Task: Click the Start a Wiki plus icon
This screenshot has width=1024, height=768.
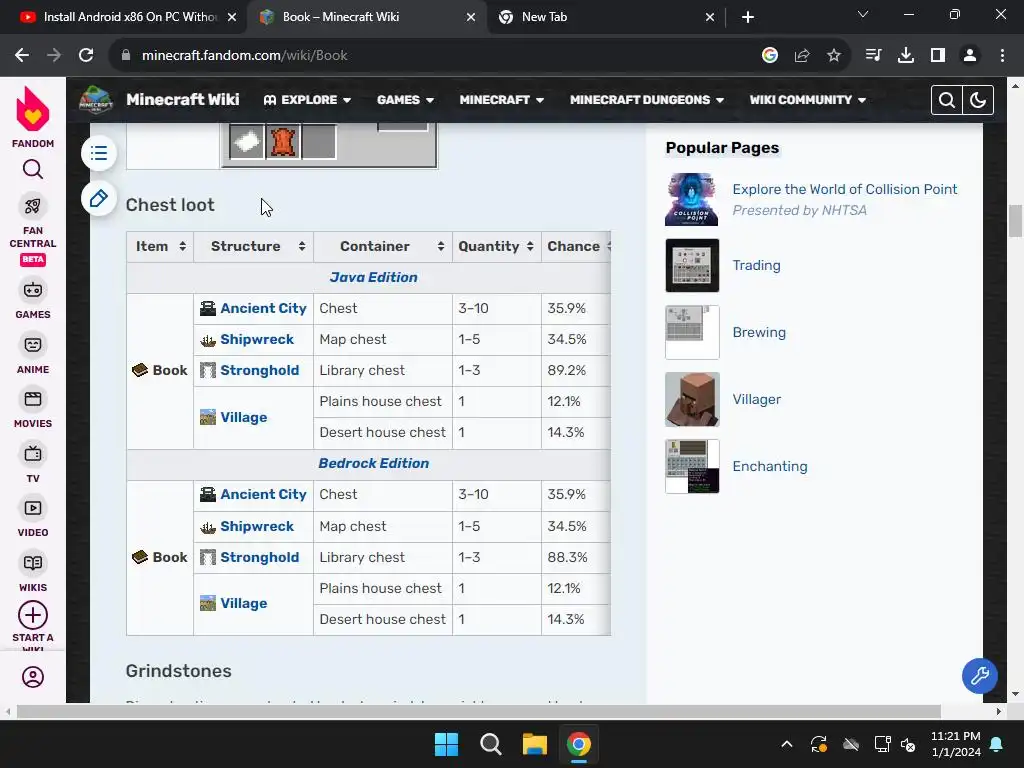Action: point(33,615)
